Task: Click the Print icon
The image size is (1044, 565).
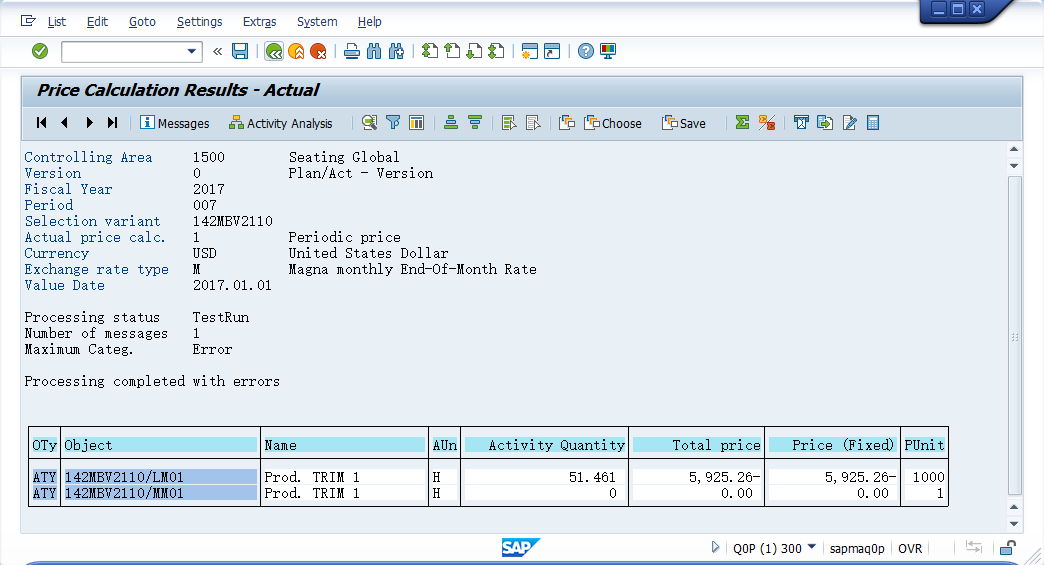Action: [x=352, y=51]
